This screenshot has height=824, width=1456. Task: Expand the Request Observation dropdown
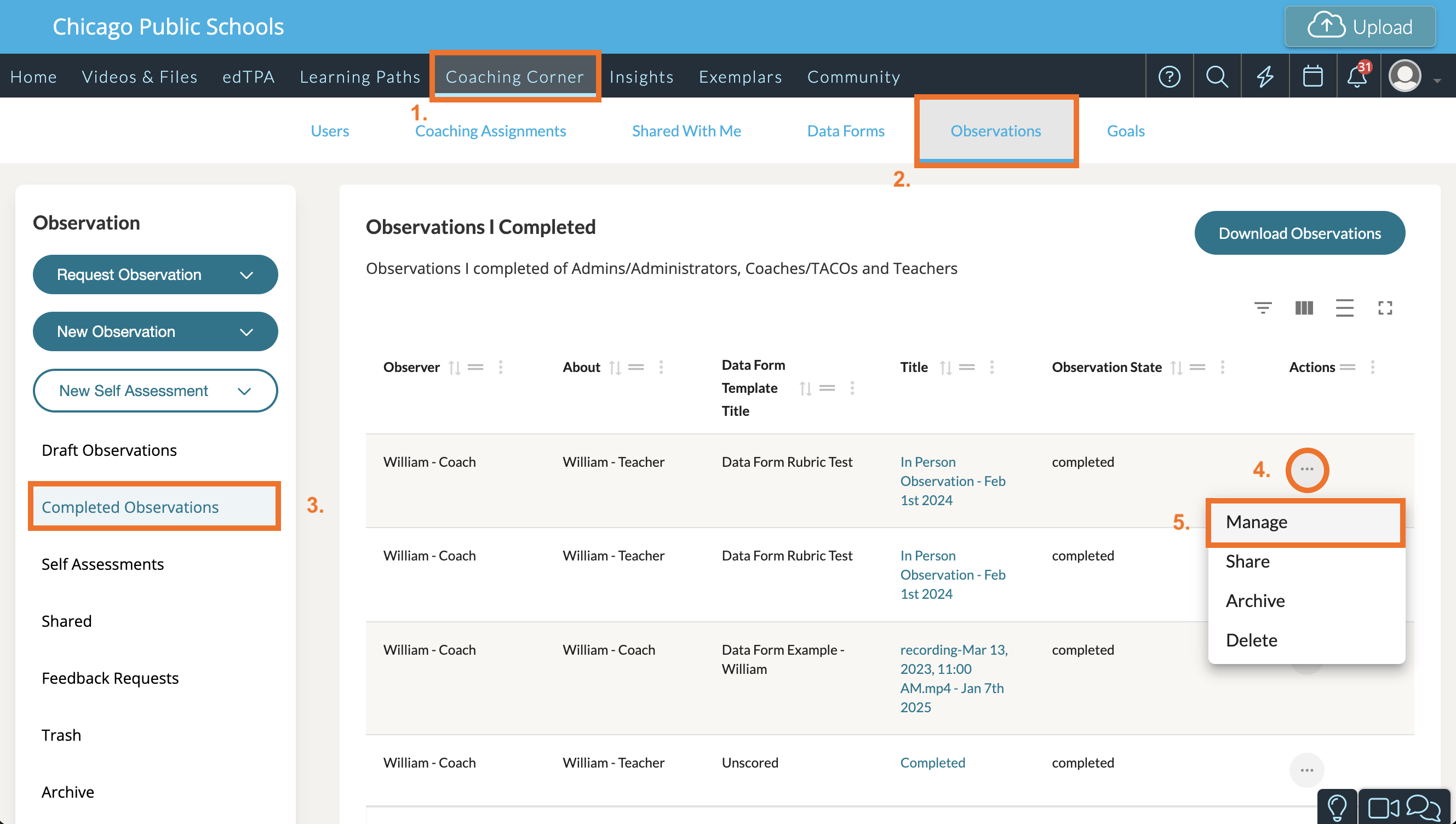pyautogui.click(x=155, y=274)
